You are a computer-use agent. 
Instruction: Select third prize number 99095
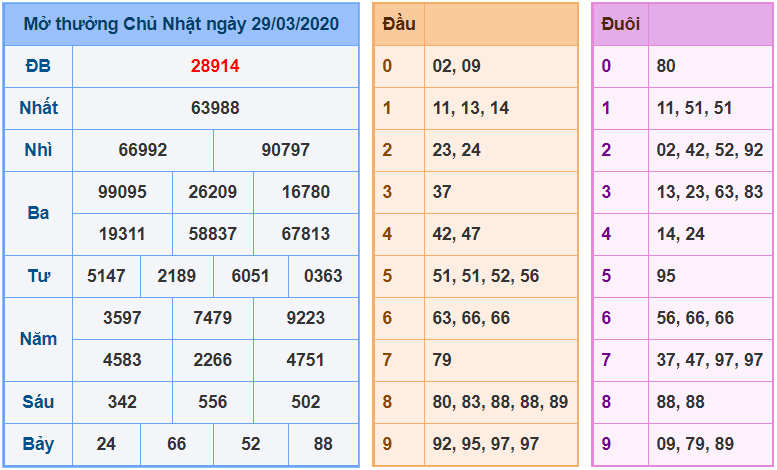pyautogui.click(x=122, y=191)
